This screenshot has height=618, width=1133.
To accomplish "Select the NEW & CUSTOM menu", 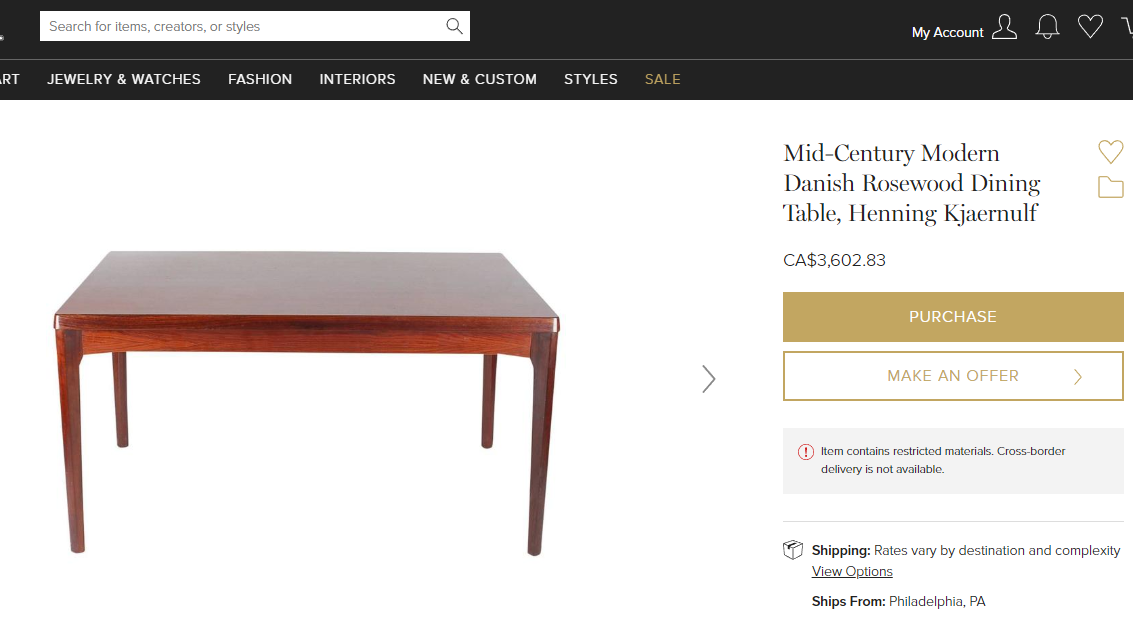I will pos(479,79).
